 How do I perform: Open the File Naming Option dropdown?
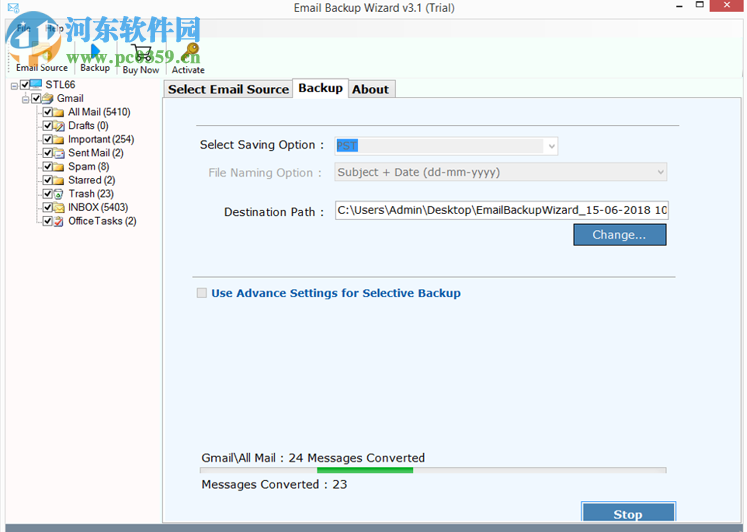[661, 172]
